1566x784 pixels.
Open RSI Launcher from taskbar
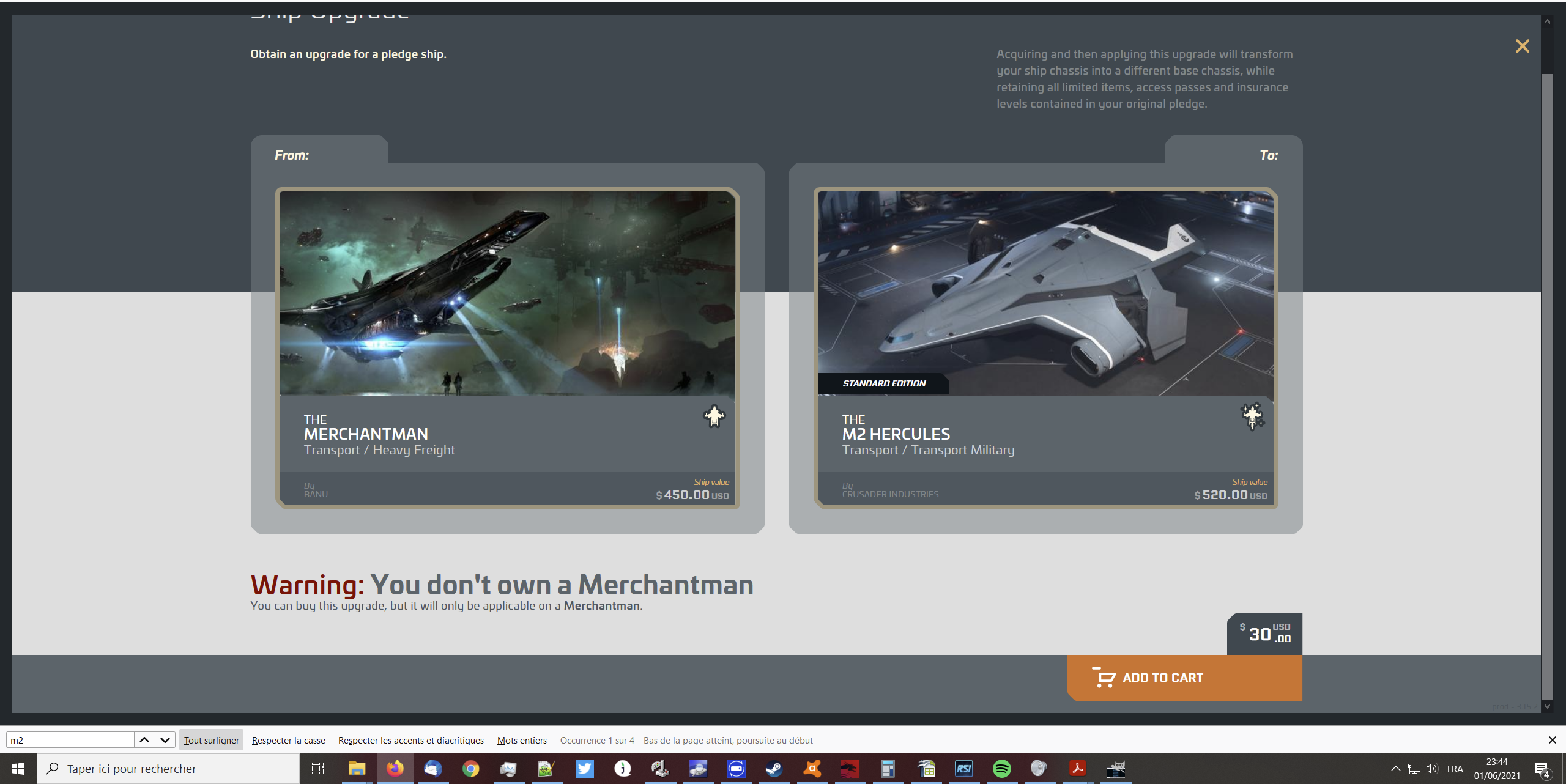[964, 769]
